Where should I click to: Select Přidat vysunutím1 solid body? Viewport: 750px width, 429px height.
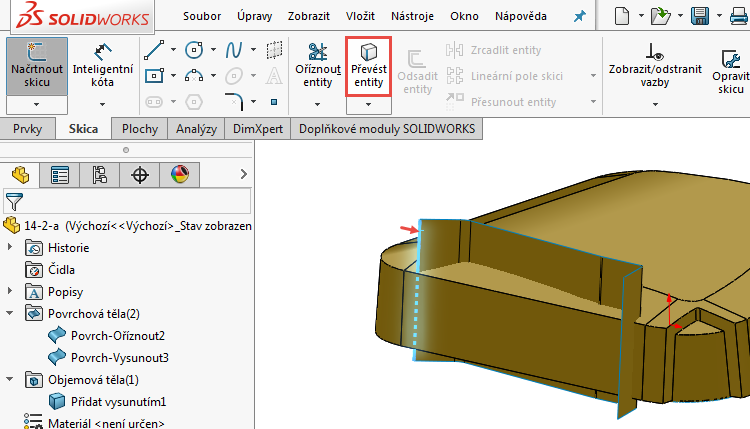tap(118, 402)
